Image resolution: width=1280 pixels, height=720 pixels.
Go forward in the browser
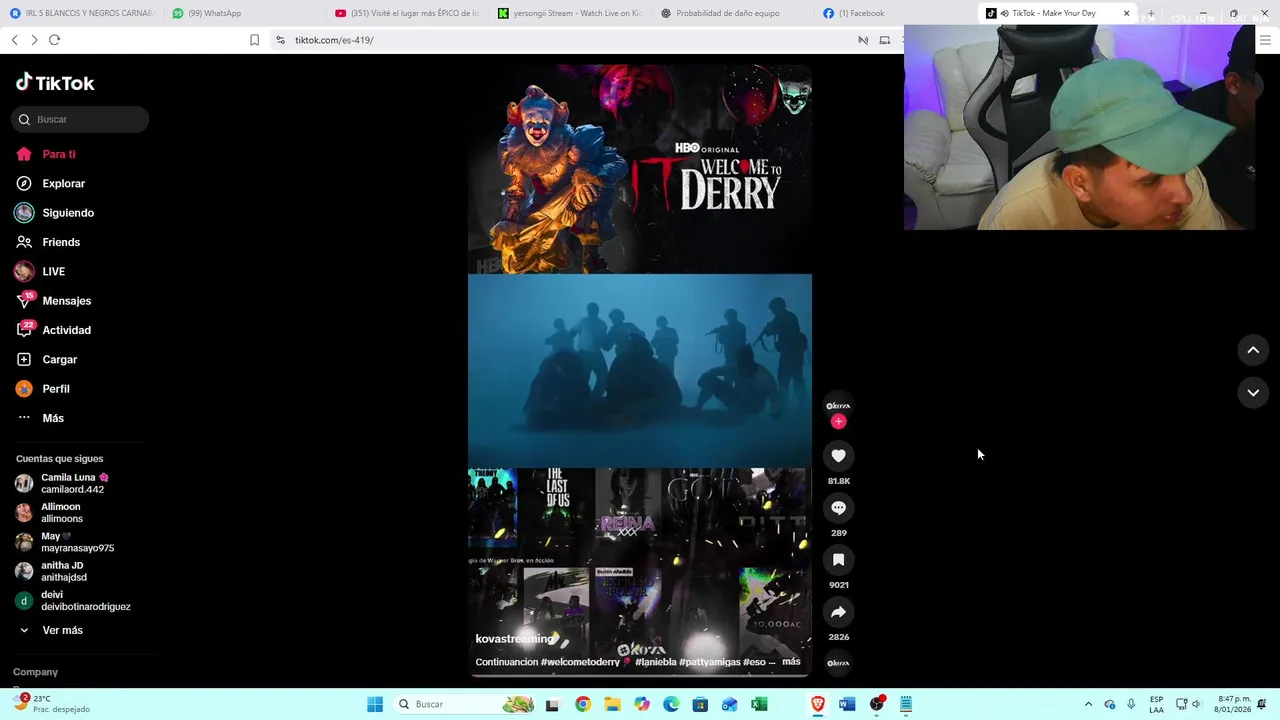pos(34,40)
